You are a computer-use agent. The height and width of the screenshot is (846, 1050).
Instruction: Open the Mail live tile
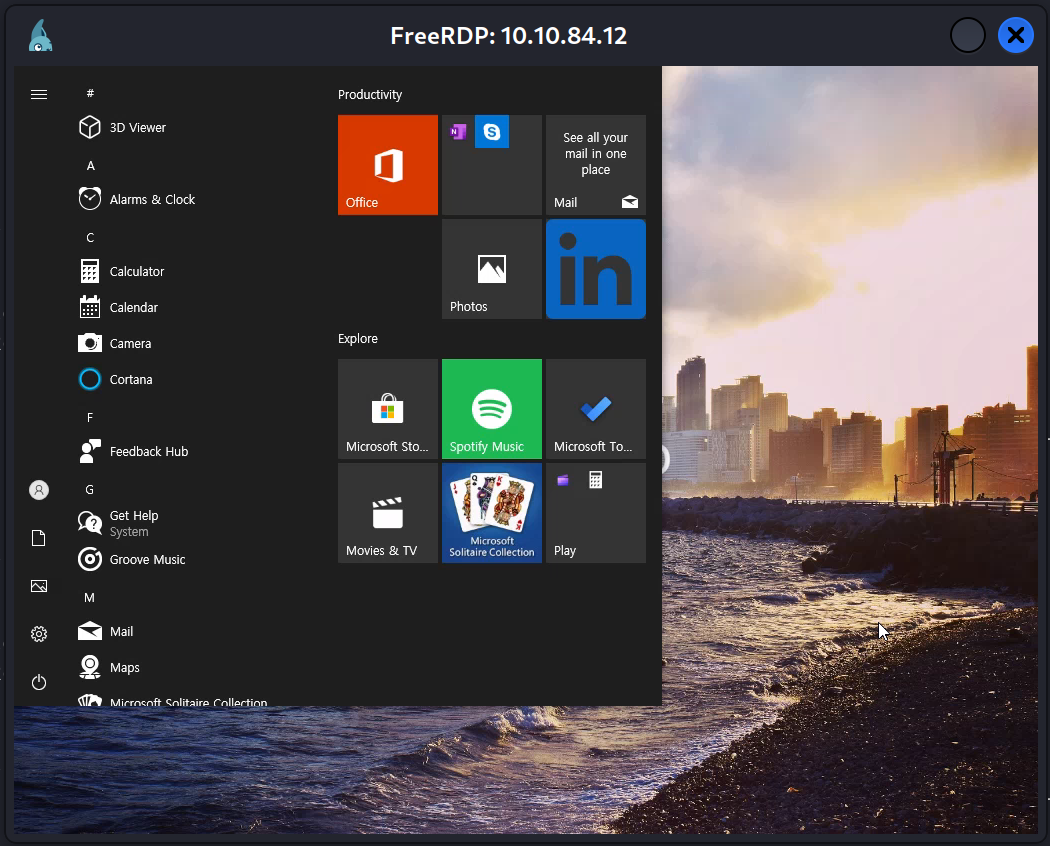tap(596, 165)
